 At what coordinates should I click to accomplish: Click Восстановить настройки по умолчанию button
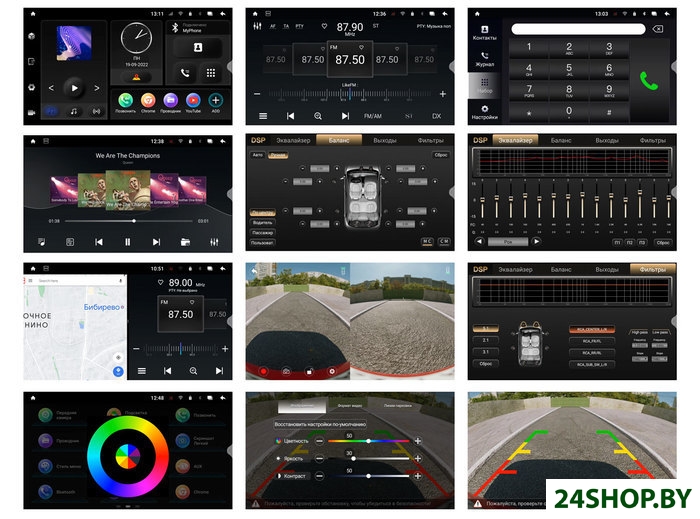coord(320,424)
